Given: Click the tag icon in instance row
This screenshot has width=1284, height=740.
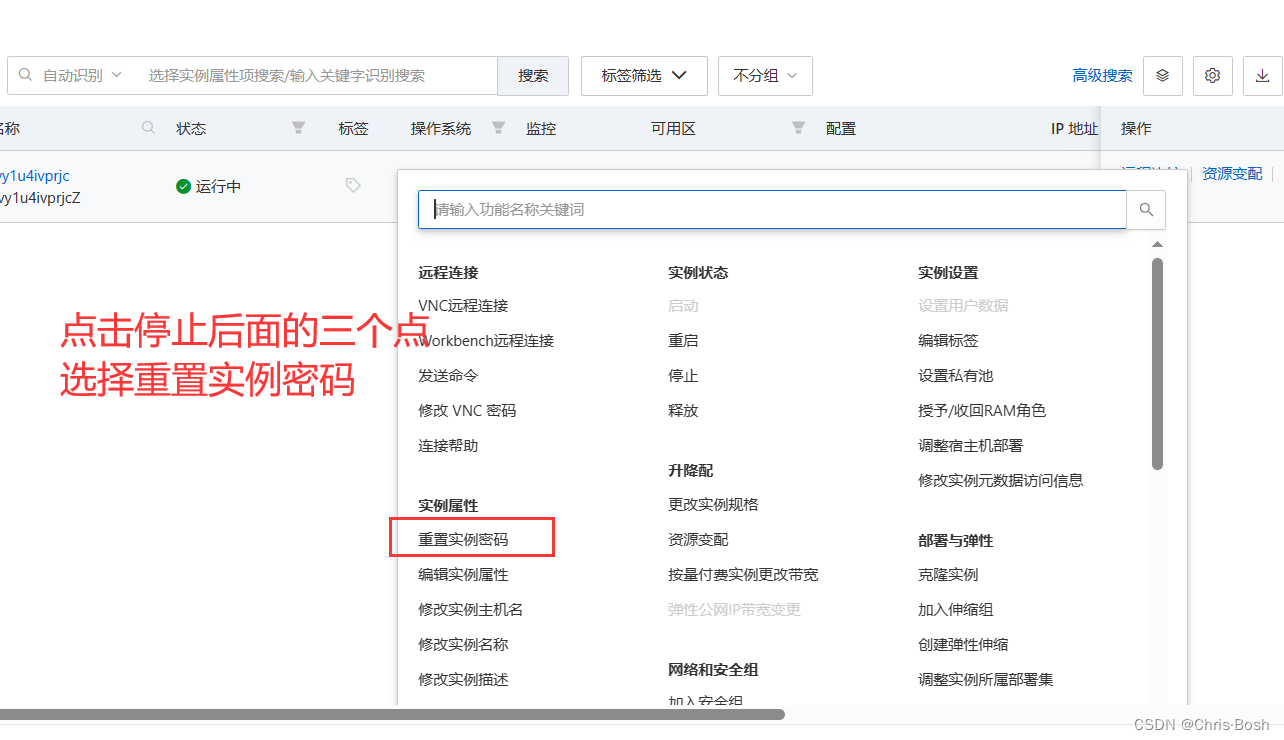Looking at the screenshot, I should (x=352, y=185).
